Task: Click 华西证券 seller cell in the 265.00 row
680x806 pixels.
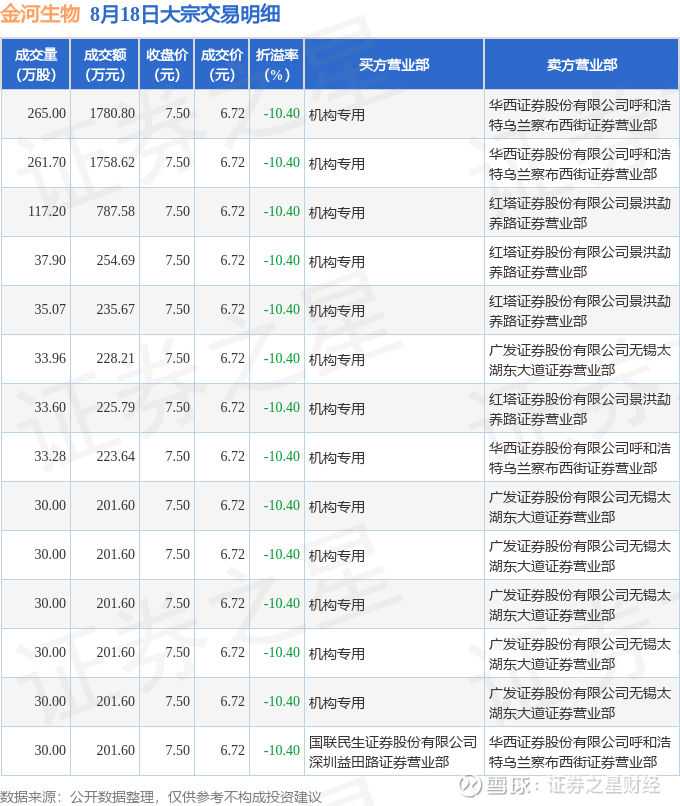Action: (x=580, y=115)
